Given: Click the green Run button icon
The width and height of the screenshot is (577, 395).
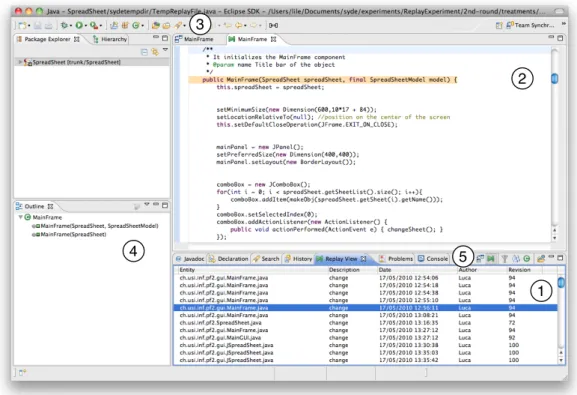Looking at the screenshot, I should coord(79,25).
